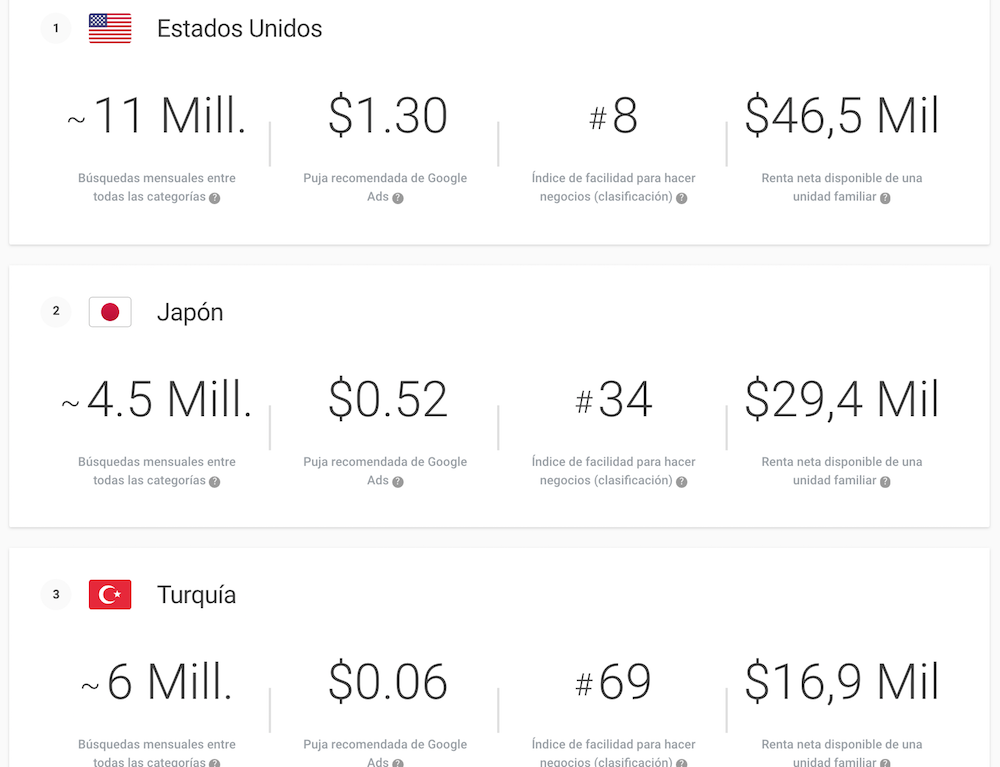
Task: Open help icon for Japón household income
Action: tap(885, 482)
